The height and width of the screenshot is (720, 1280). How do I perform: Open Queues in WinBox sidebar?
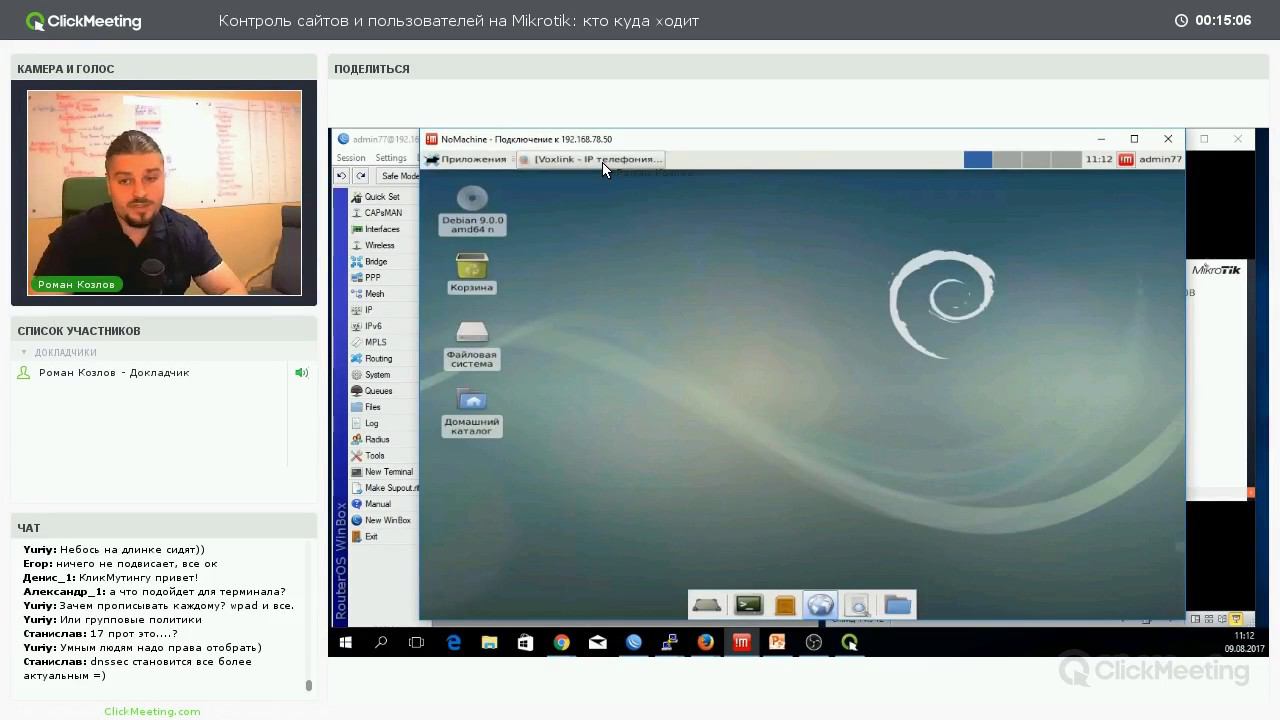[378, 391]
